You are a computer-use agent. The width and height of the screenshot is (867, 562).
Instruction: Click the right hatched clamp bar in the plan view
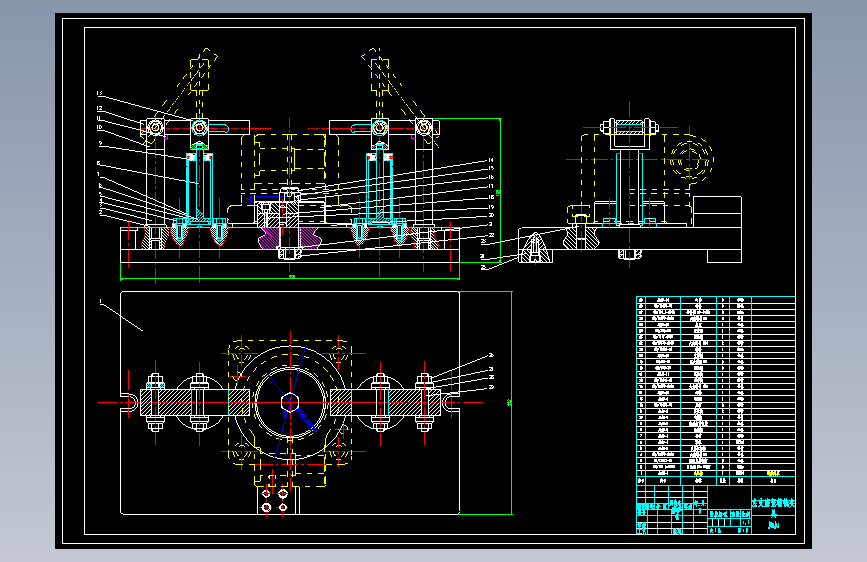(x=385, y=402)
